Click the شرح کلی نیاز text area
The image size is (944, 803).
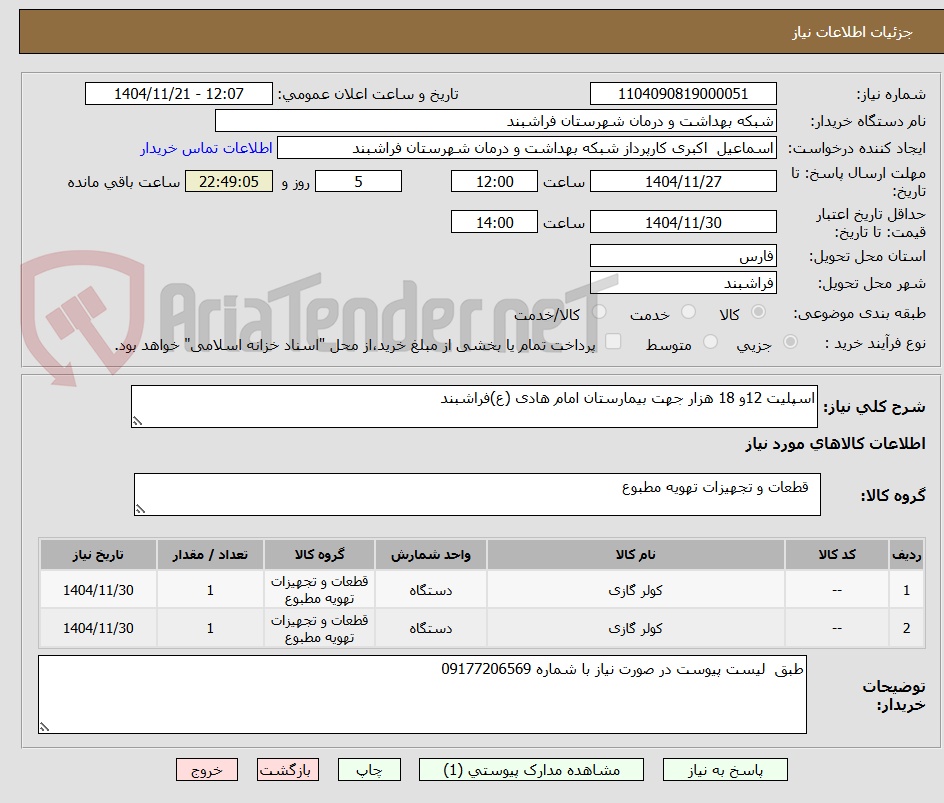(474, 407)
